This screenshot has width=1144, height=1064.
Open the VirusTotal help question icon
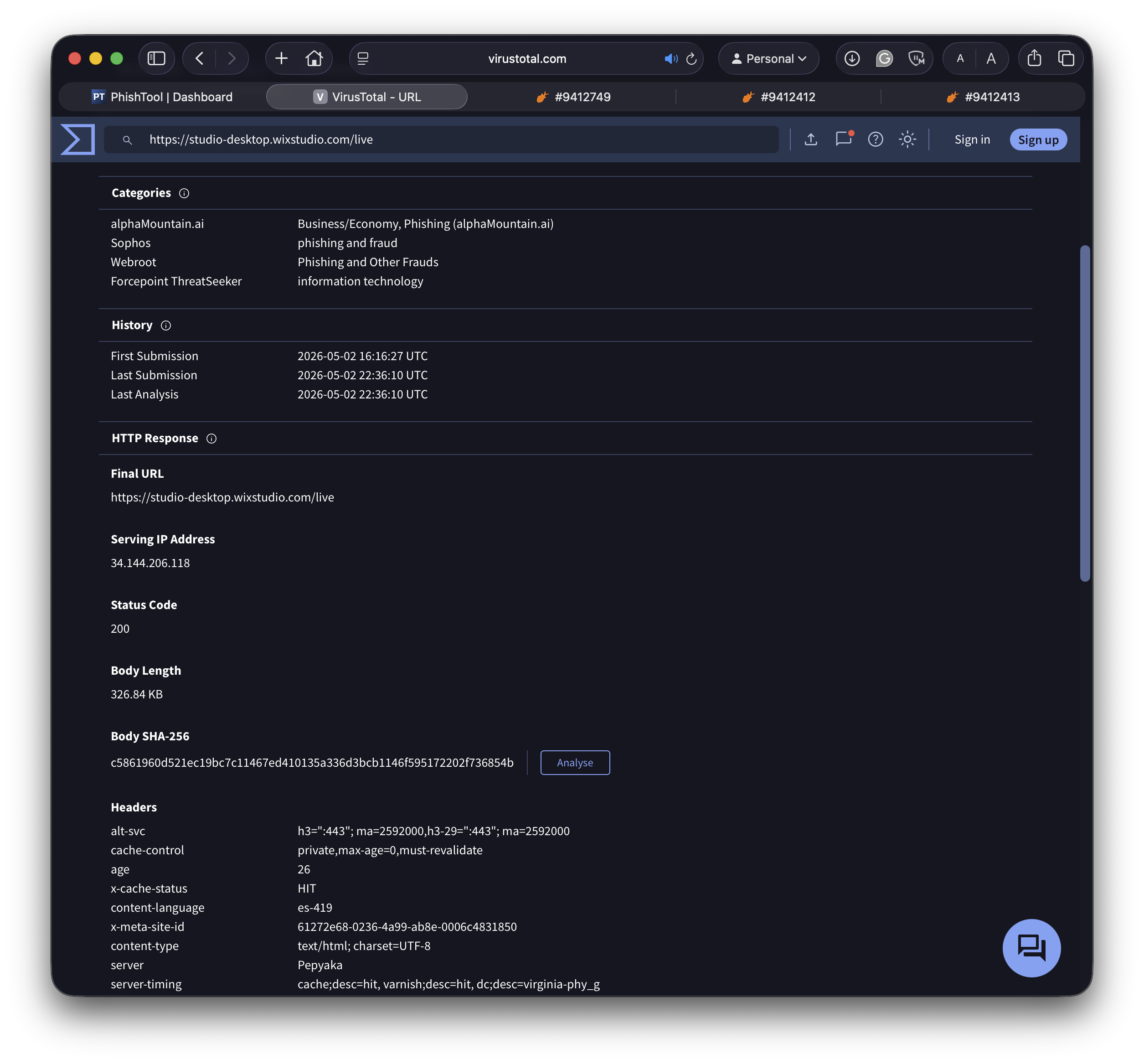pos(875,139)
